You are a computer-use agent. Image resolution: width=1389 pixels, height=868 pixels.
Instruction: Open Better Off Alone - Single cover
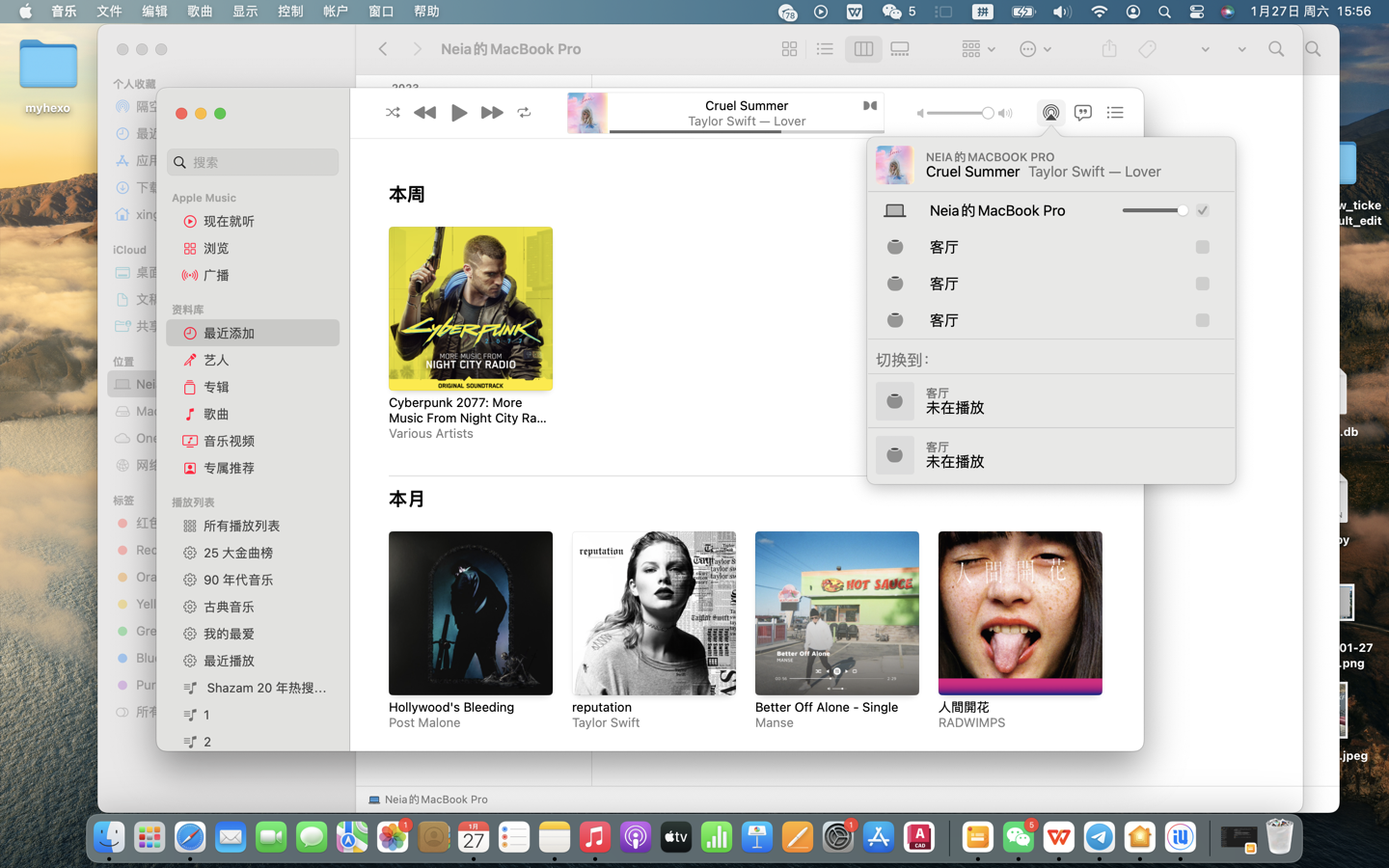837,613
